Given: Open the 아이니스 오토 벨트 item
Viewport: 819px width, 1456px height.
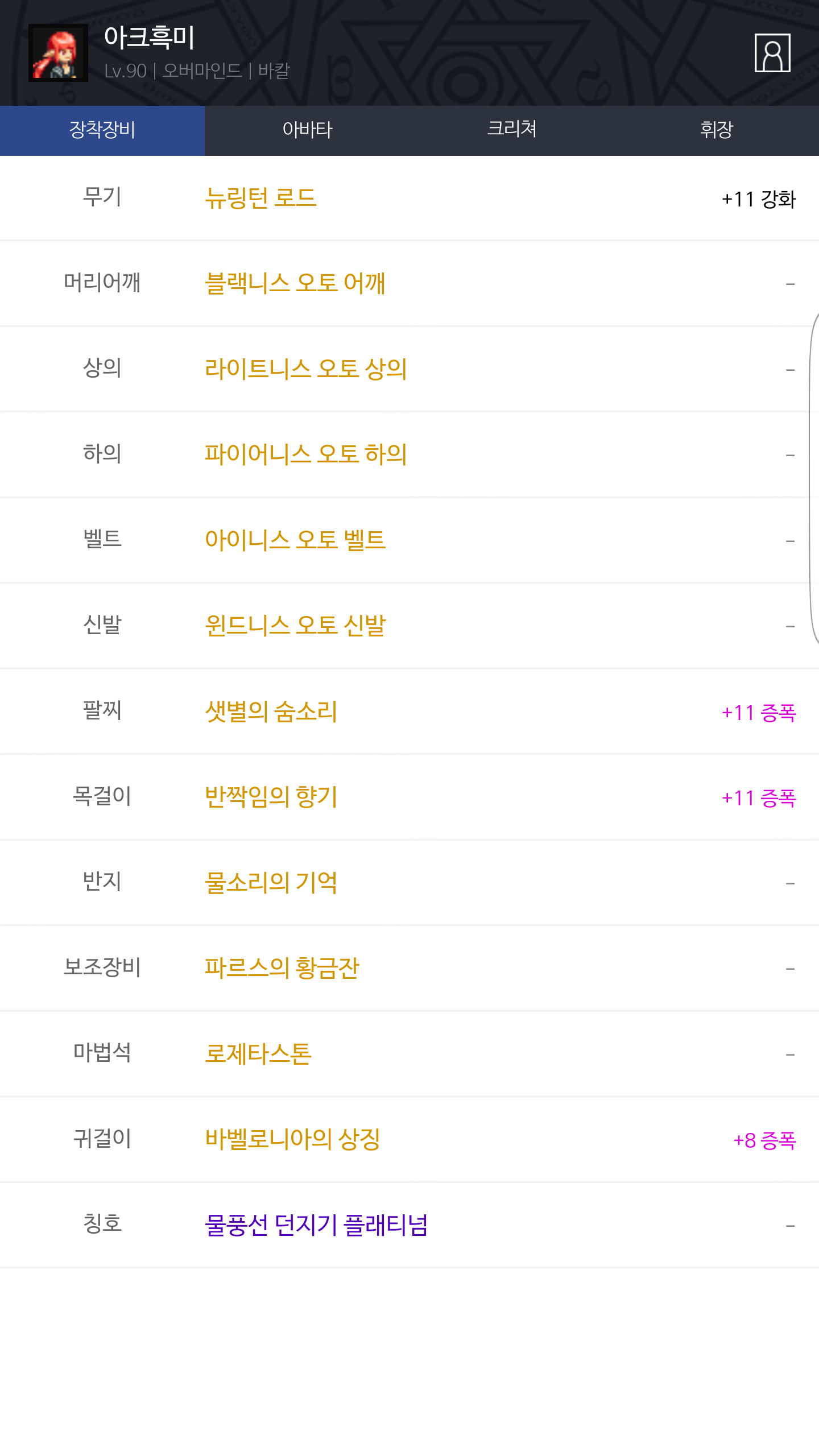Looking at the screenshot, I should tap(295, 540).
